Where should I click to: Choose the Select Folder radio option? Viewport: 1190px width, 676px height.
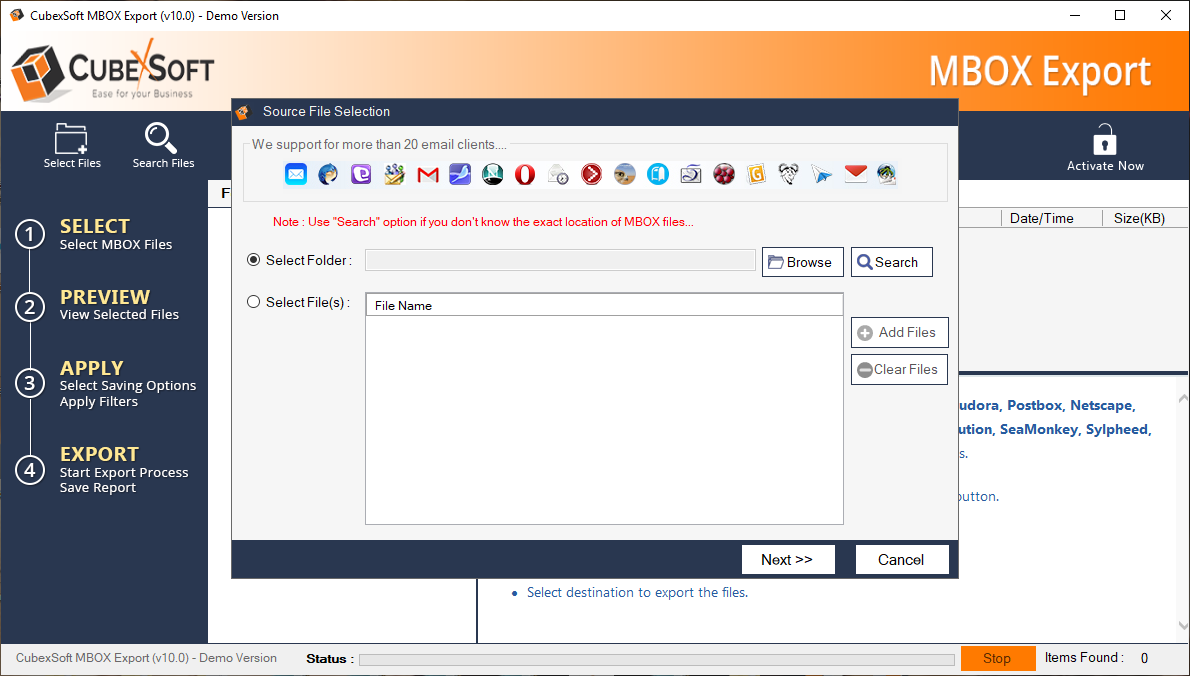pyautogui.click(x=254, y=260)
